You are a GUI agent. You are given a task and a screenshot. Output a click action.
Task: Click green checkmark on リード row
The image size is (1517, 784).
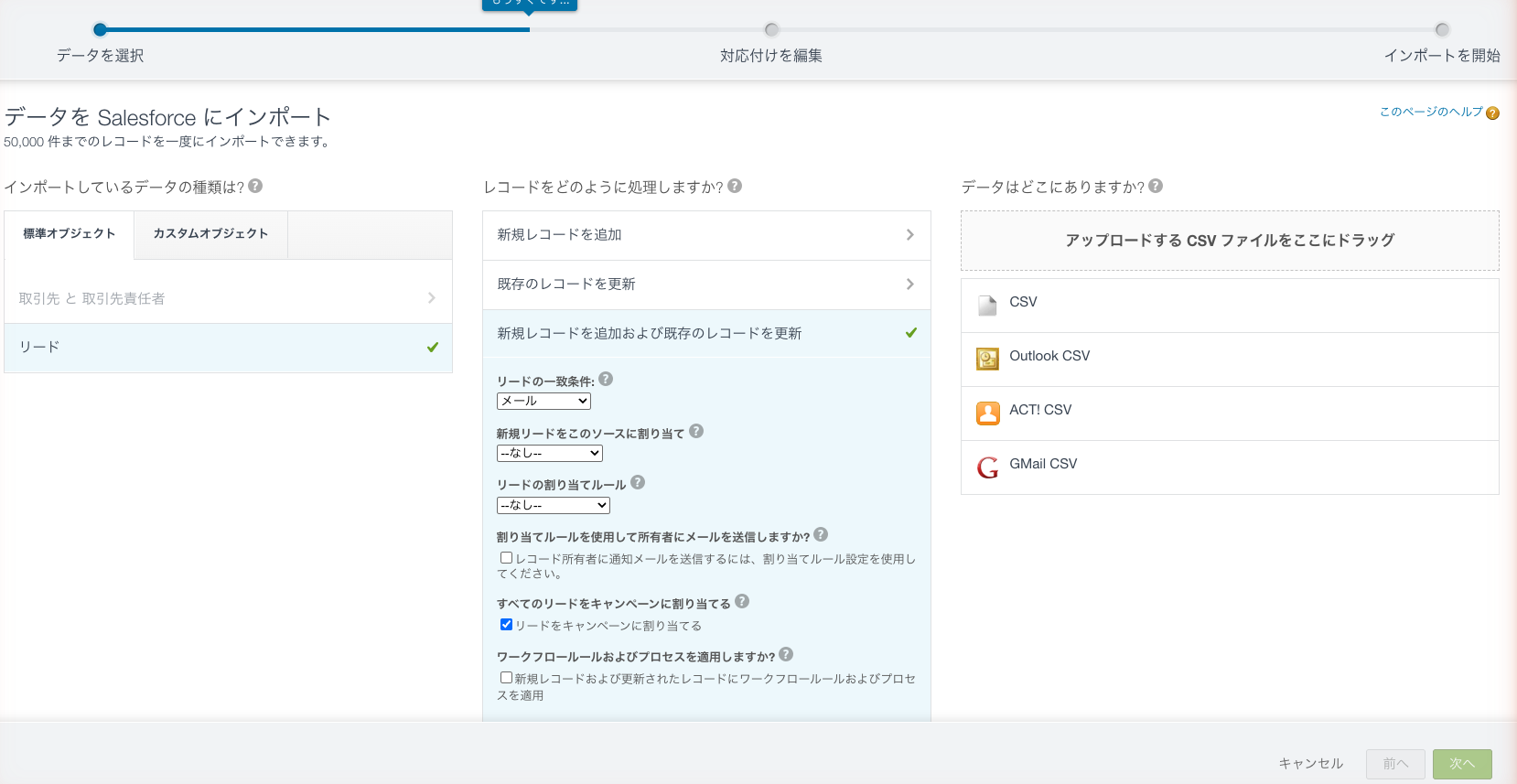coord(433,347)
